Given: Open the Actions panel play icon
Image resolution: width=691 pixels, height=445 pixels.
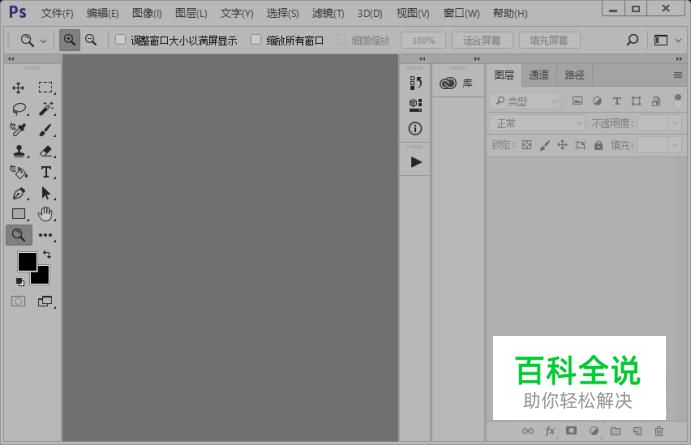Looking at the screenshot, I should pos(416,162).
